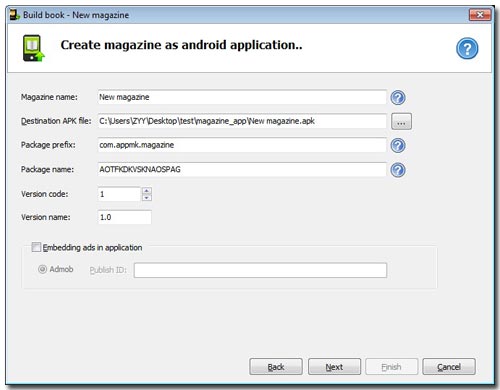Click the Version code field
Viewport: 500px width, 390px height.
click(x=119, y=194)
